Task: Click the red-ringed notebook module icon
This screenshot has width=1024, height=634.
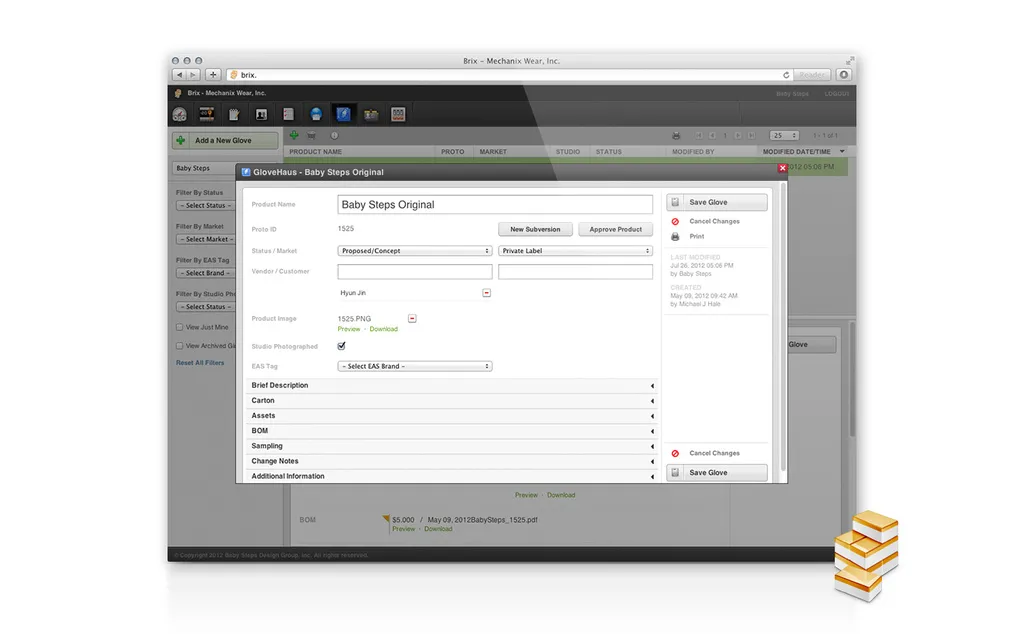Action: 288,114
